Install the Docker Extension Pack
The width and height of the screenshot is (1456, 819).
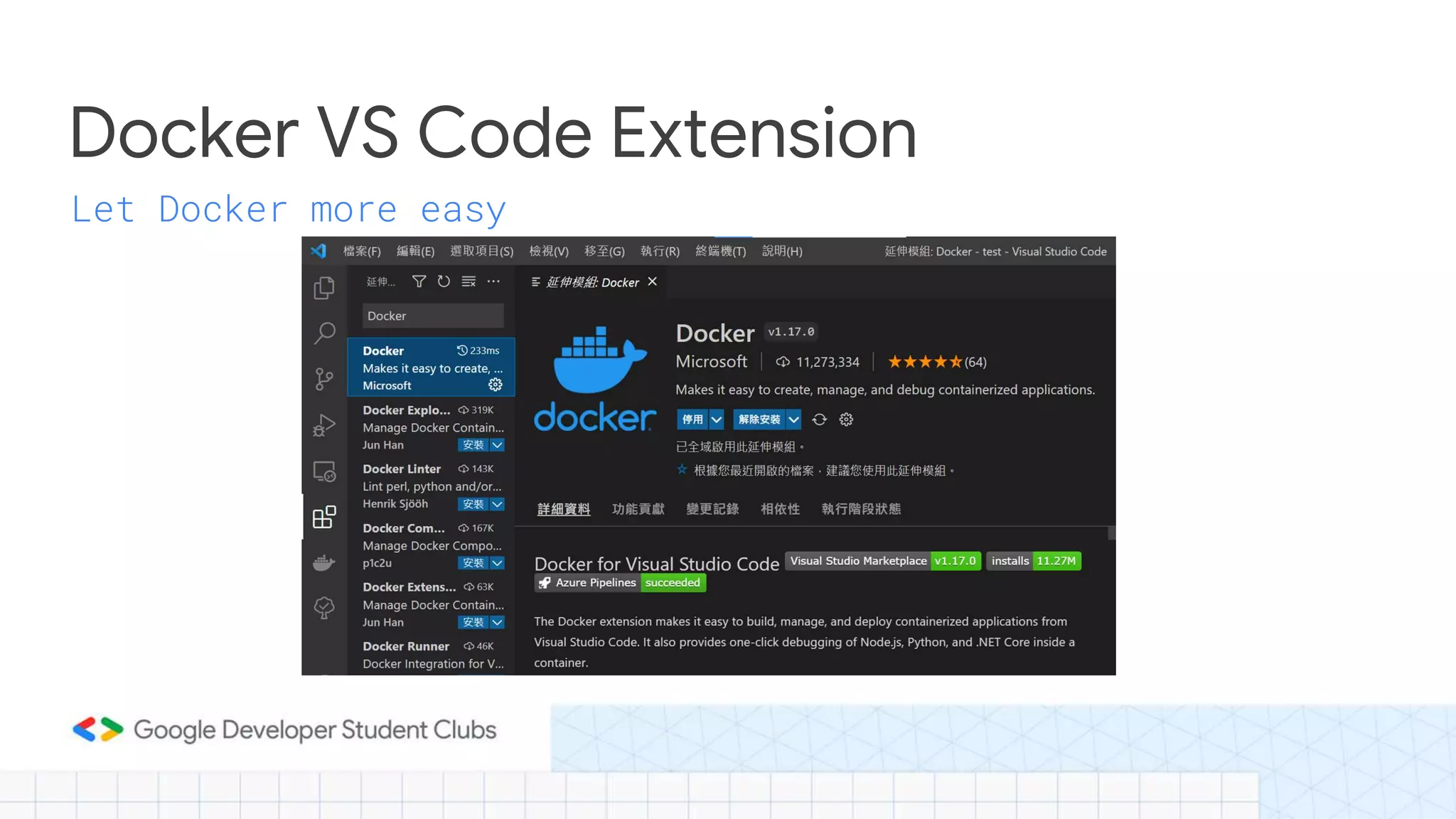pos(473,622)
